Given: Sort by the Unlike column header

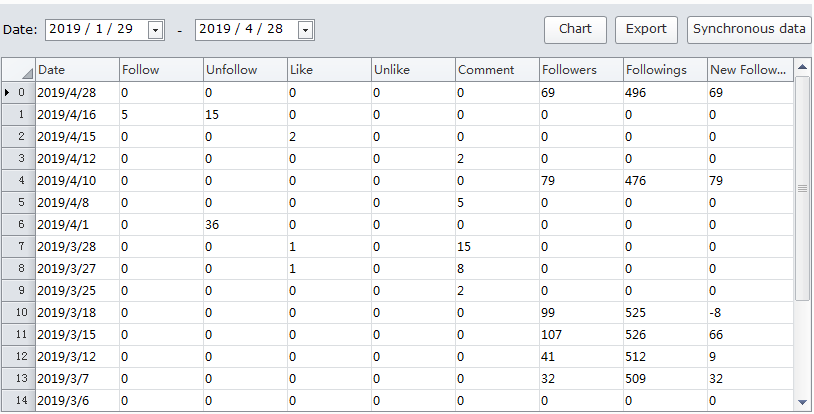Looking at the screenshot, I should point(414,70).
